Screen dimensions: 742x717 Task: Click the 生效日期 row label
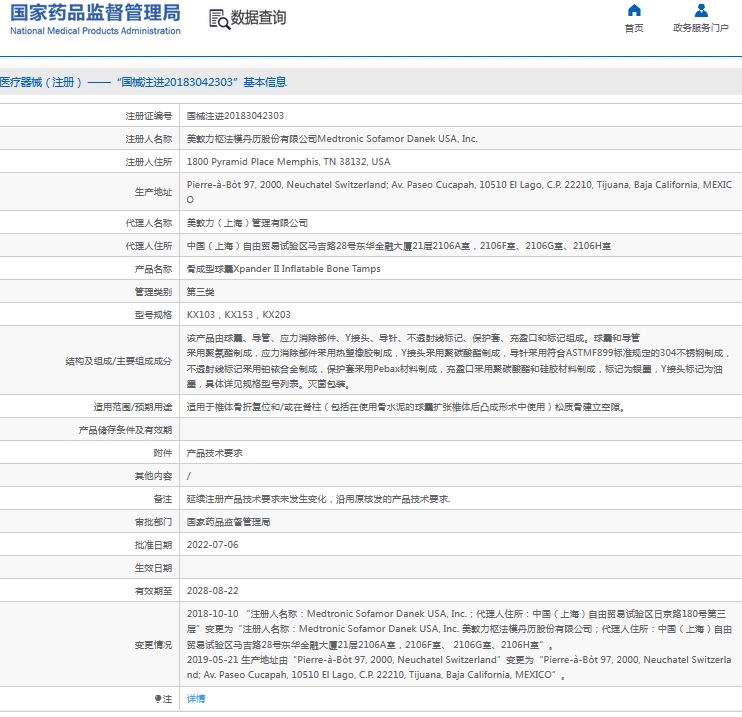pos(153,568)
